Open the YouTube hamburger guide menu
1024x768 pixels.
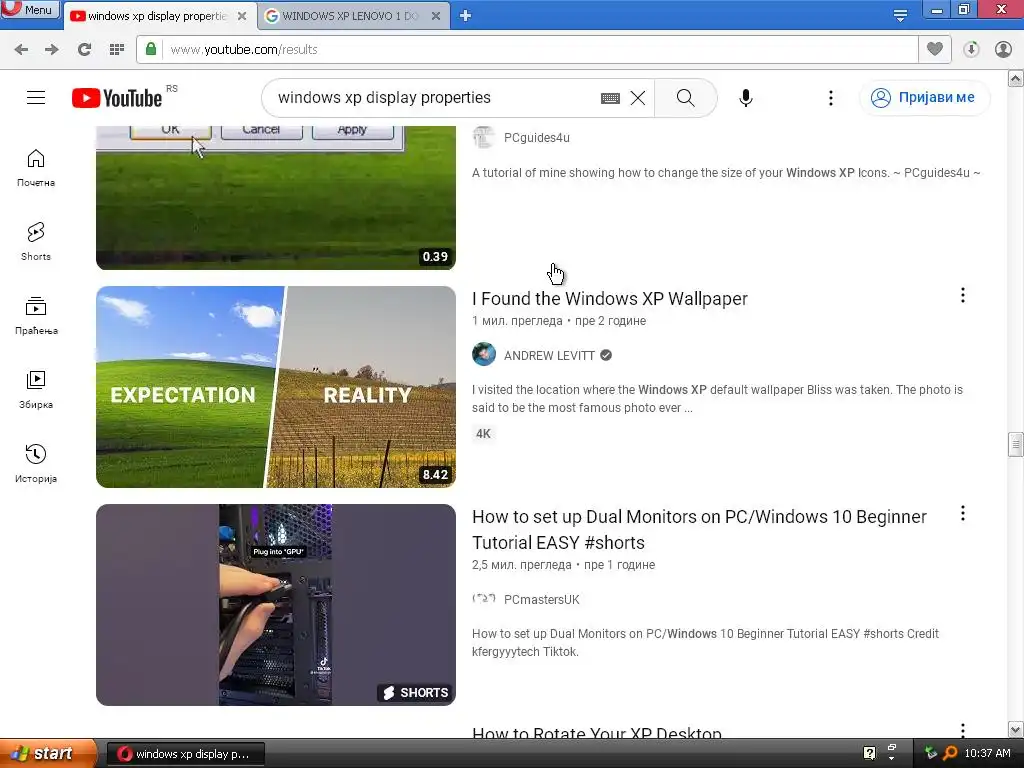36,98
